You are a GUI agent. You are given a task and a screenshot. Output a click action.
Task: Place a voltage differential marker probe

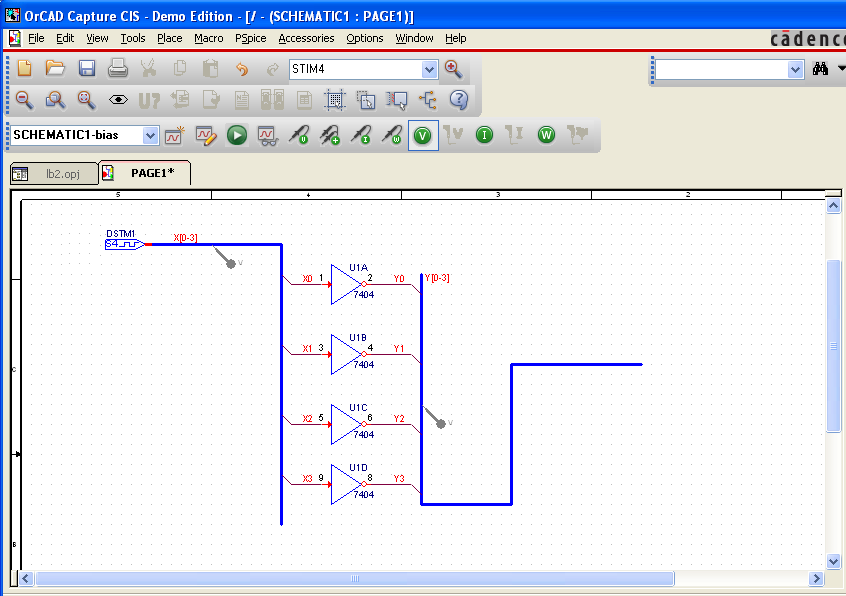pos(330,135)
